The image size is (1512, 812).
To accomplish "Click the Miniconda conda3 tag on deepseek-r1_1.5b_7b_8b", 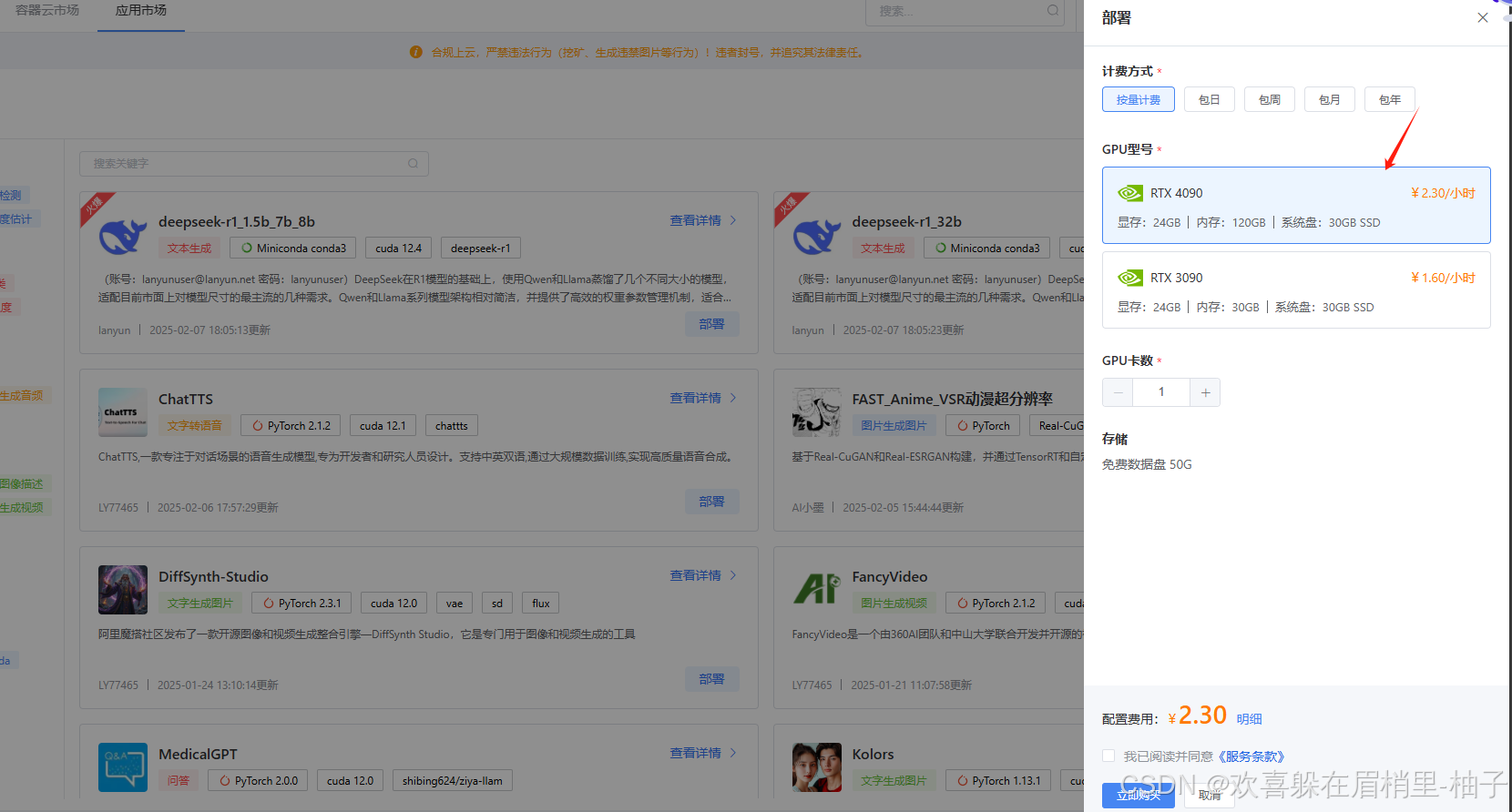I will click(293, 248).
